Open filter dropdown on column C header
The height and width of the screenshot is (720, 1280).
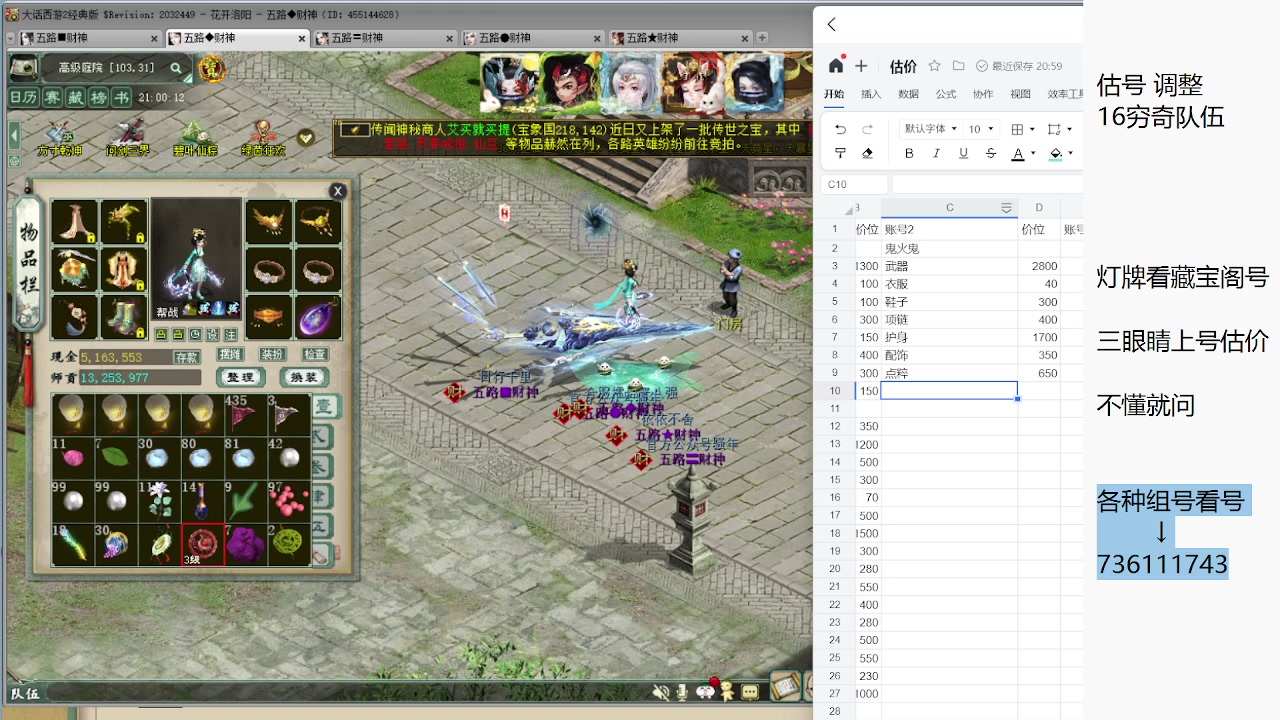(x=1006, y=207)
